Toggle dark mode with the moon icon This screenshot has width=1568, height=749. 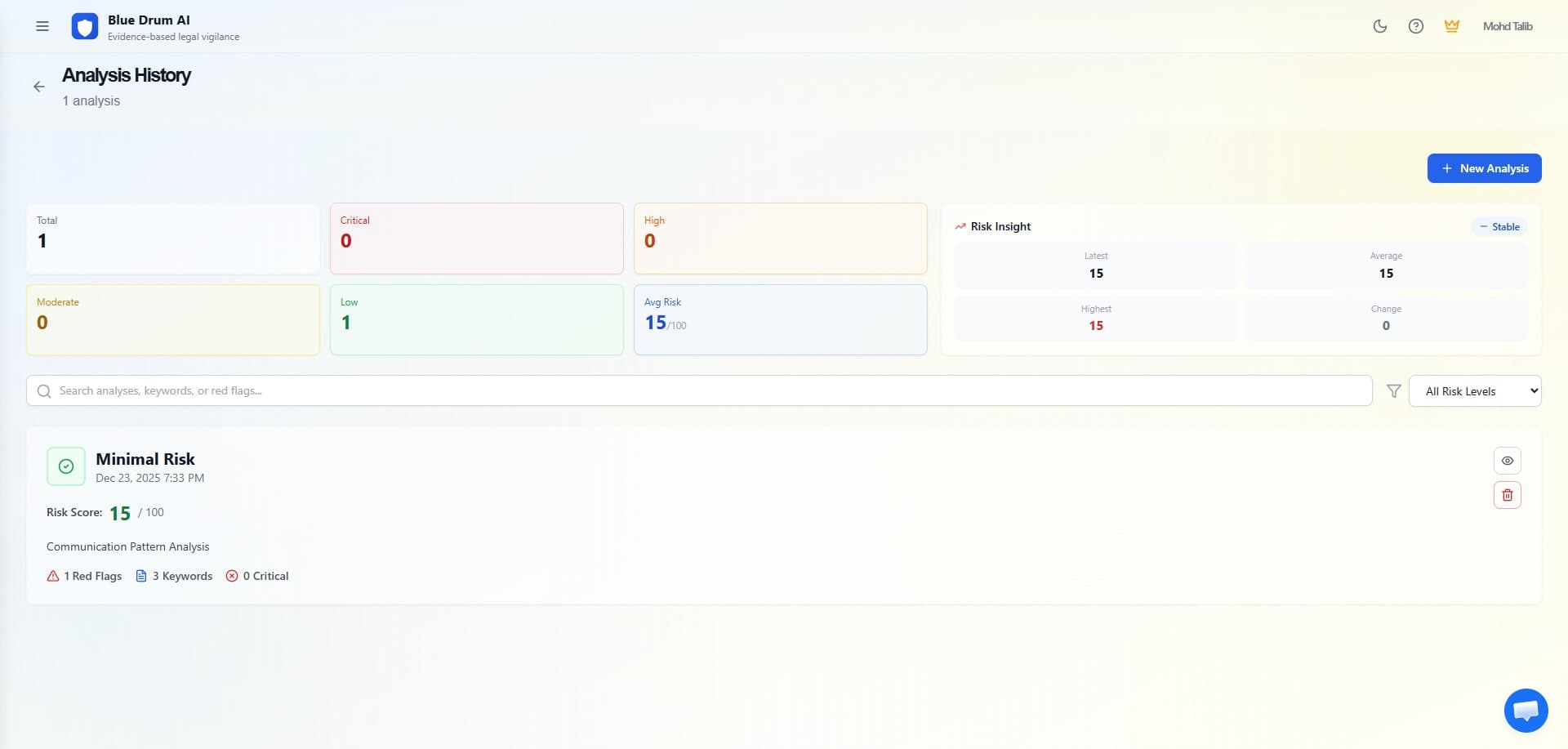(x=1379, y=26)
